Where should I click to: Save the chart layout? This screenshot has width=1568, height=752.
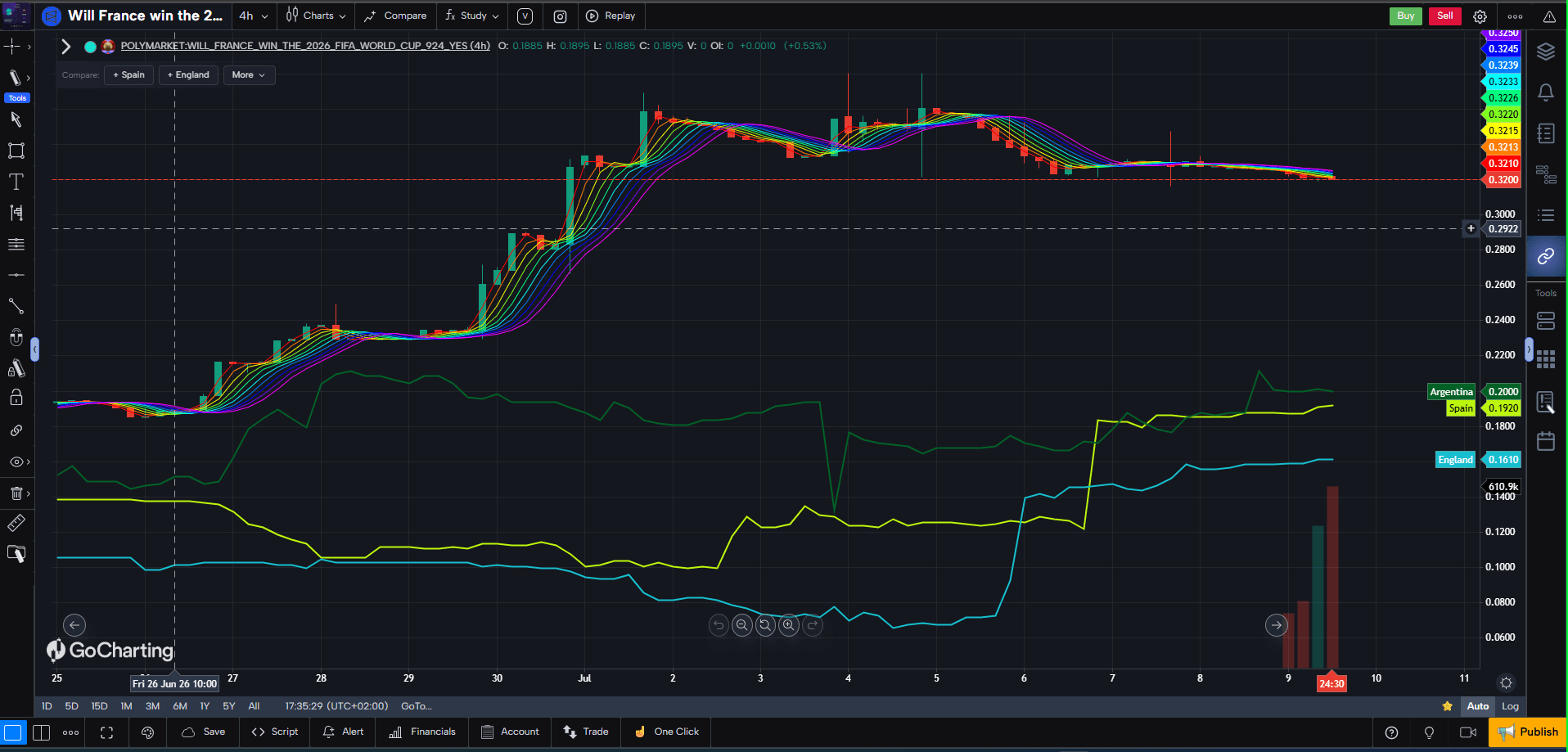coord(204,732)
